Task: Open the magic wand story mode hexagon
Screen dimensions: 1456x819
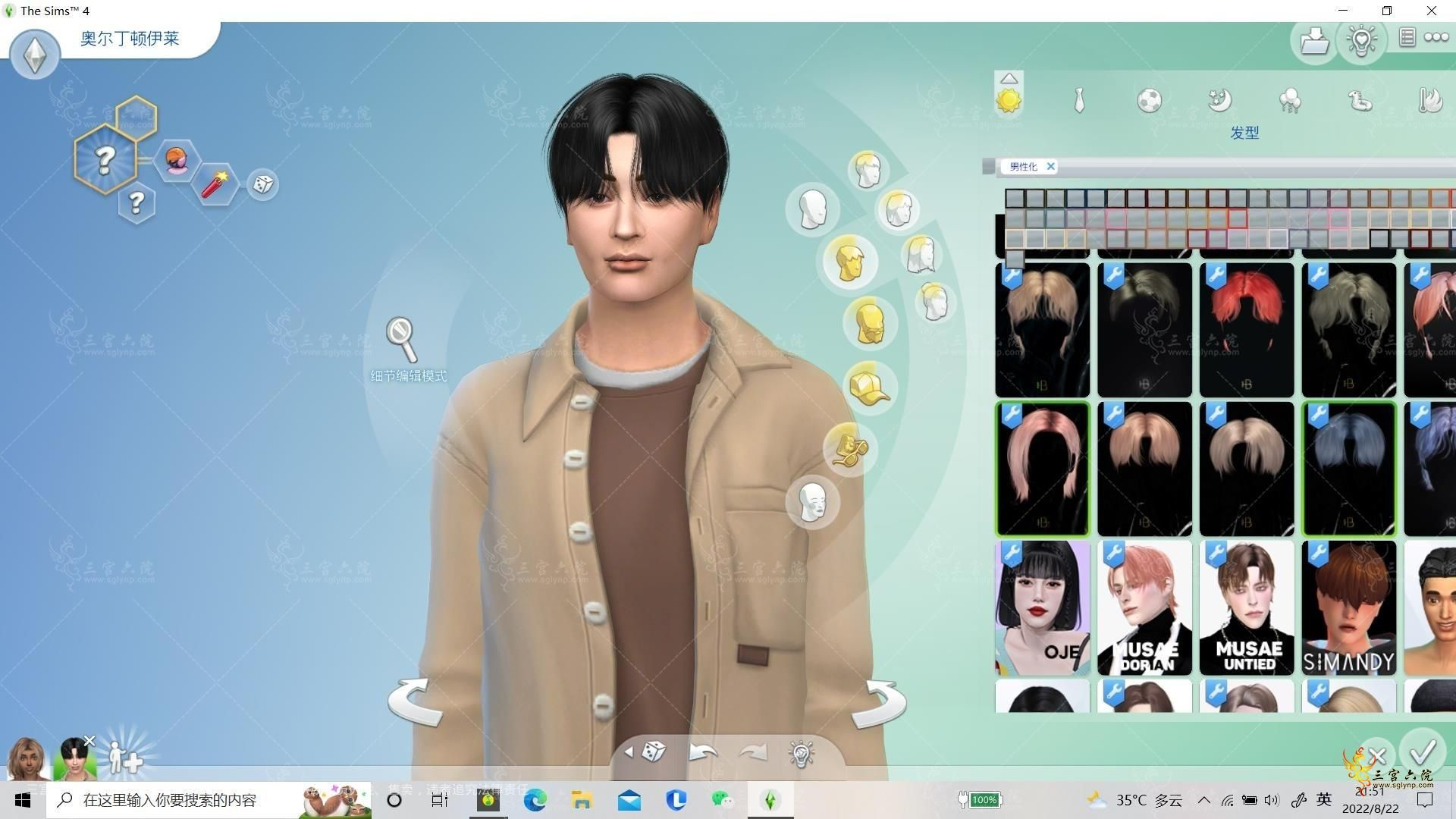Action: (215, 184)
